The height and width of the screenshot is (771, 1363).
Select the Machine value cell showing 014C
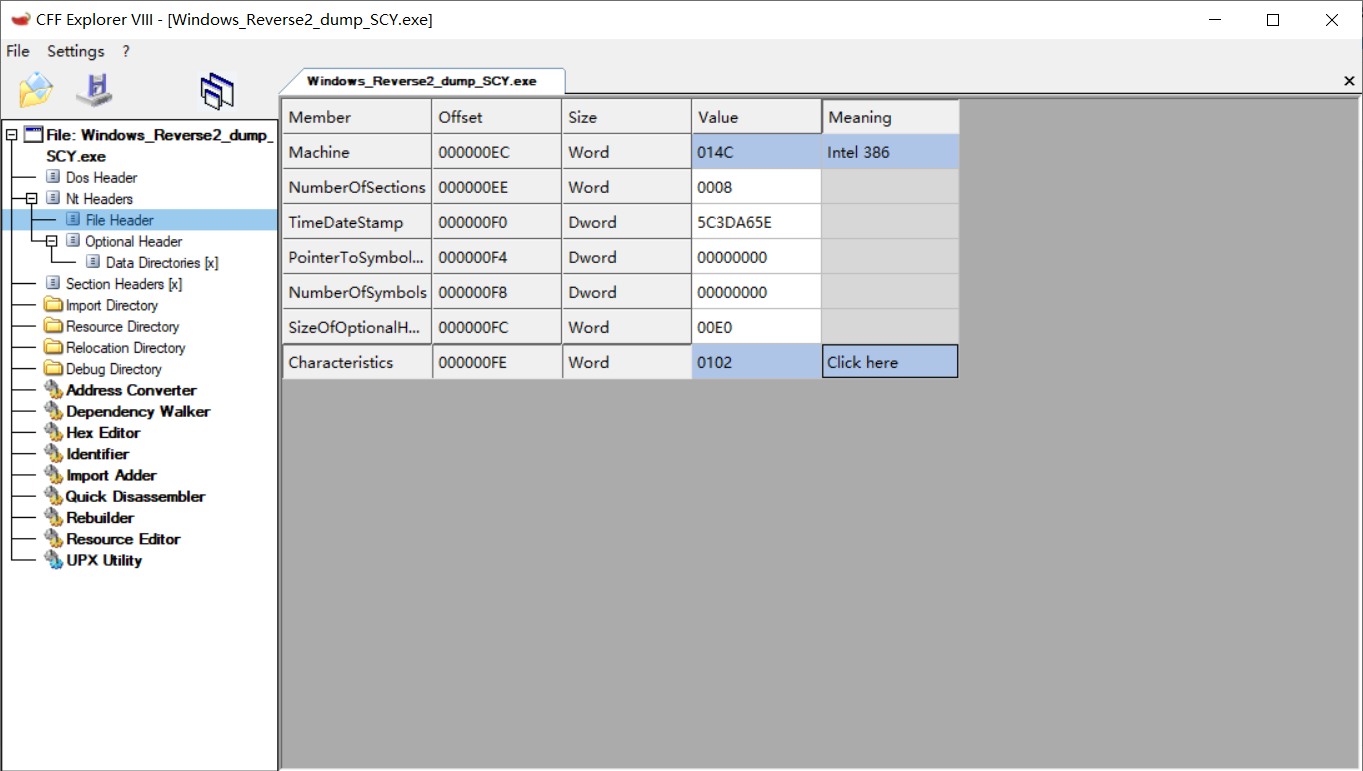(x=756, y=151)
